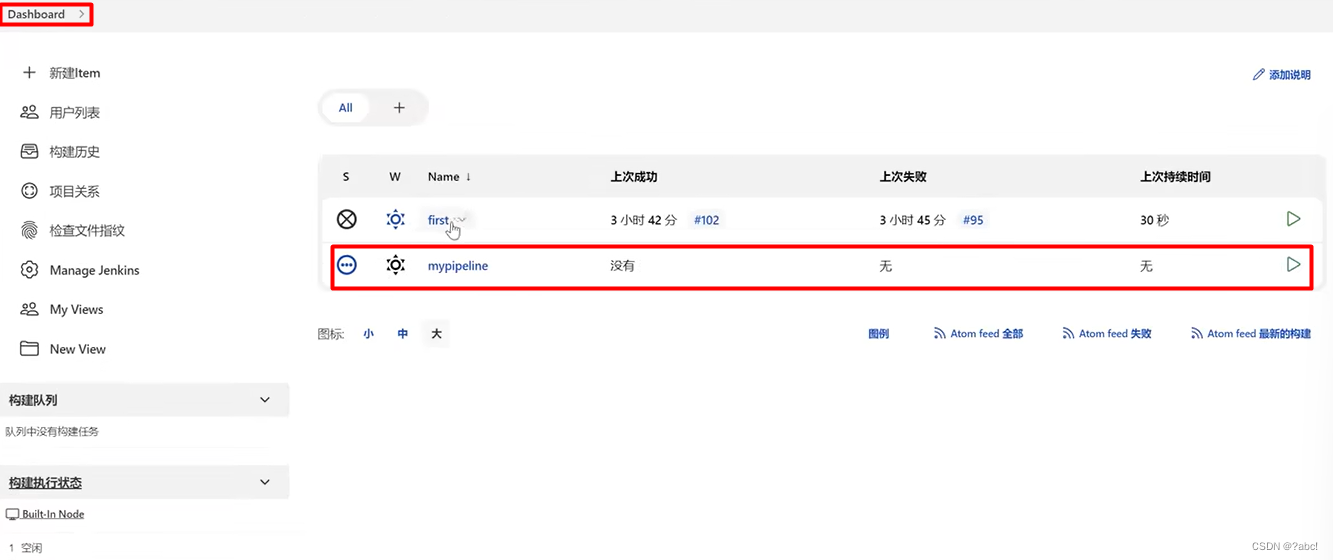Go to Manage Jenkins
Screen dimensions: 1333x560
[95, 270]
